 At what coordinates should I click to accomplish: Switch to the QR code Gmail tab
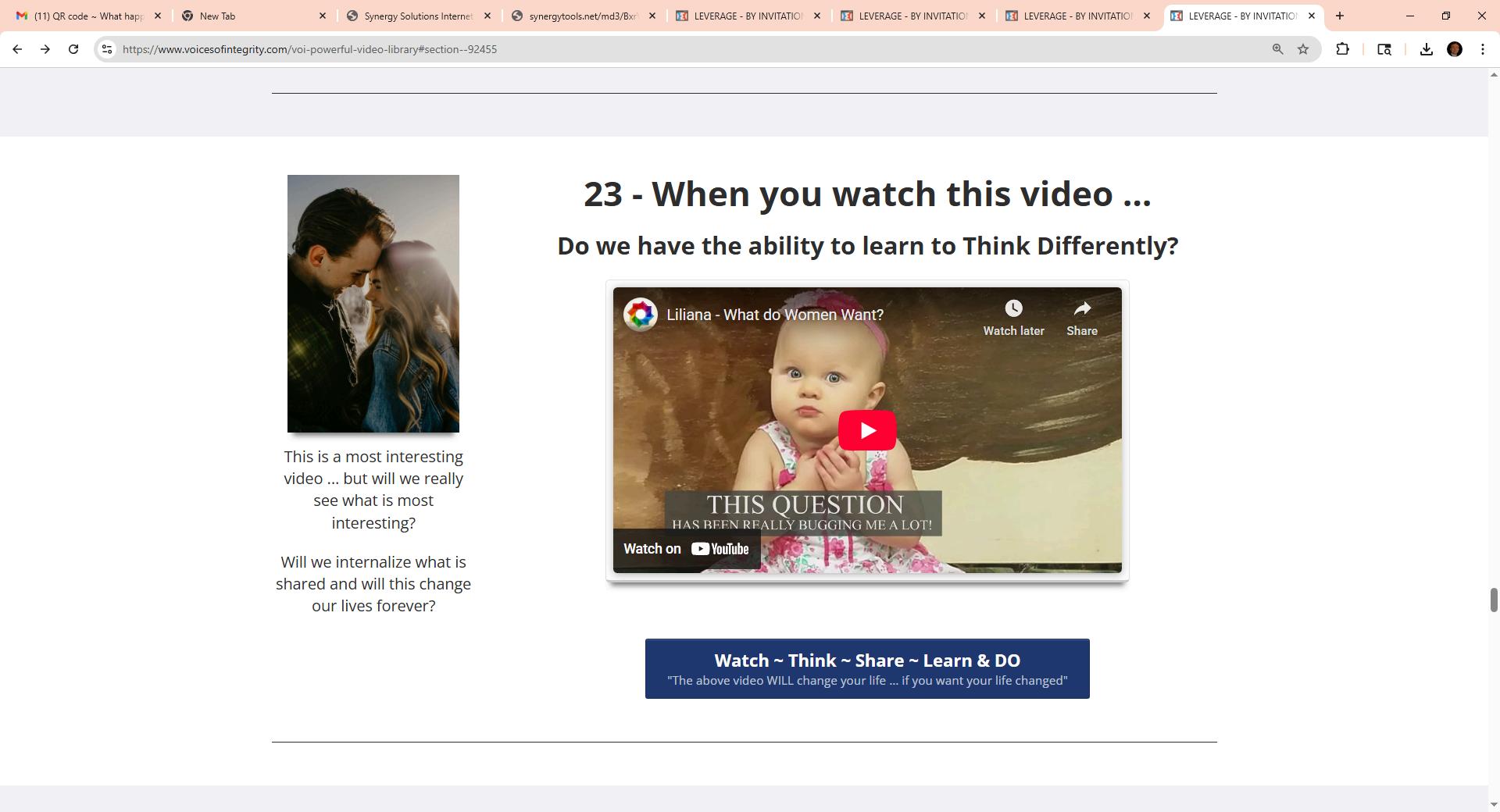pyautogui.click(x=81, y=16)
